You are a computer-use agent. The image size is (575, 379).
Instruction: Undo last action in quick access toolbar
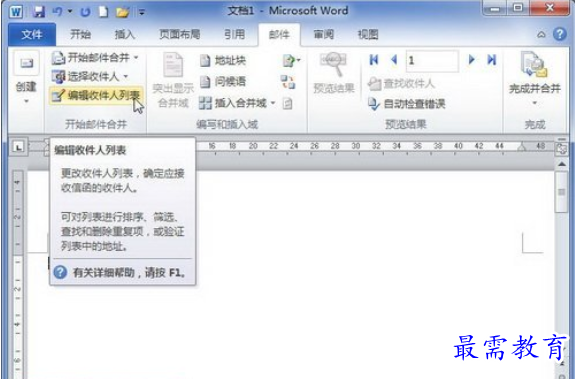tap(57, 12)
